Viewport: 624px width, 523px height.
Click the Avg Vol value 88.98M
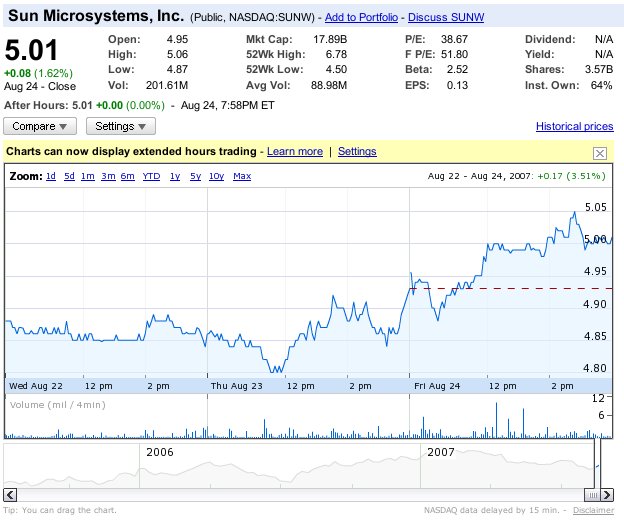[x=329, y=85]
